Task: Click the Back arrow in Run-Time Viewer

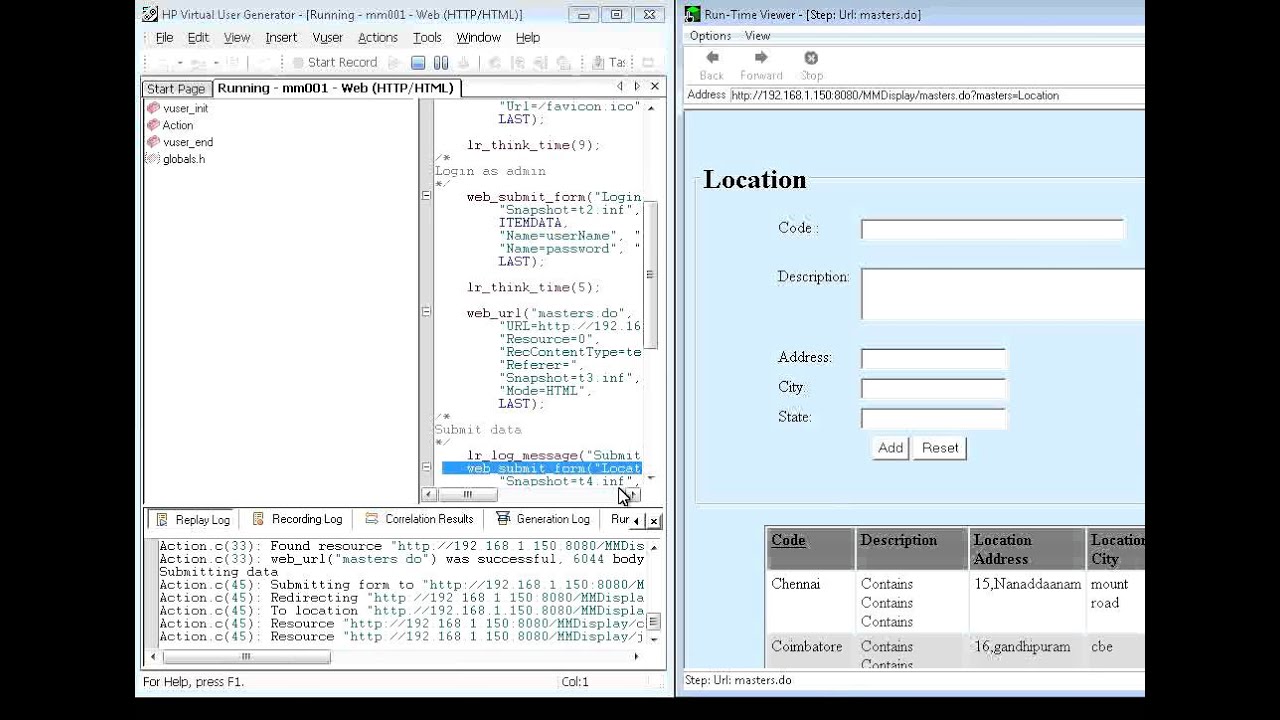Action: pos(712,58)
